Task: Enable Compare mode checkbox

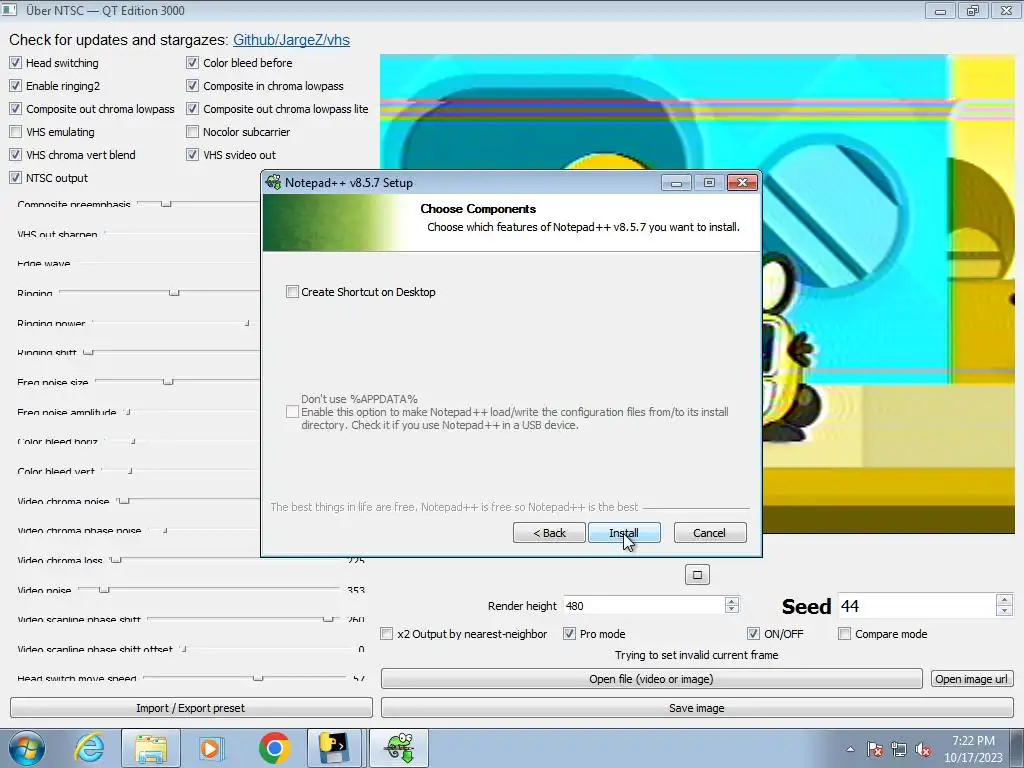Action: pos(845,633)
